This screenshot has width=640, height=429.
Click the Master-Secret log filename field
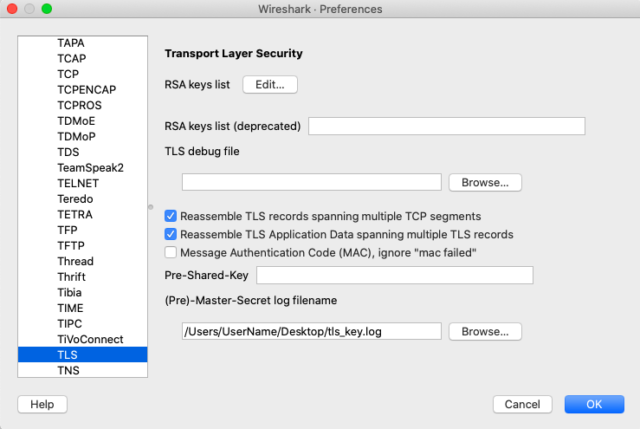(311, 331)
